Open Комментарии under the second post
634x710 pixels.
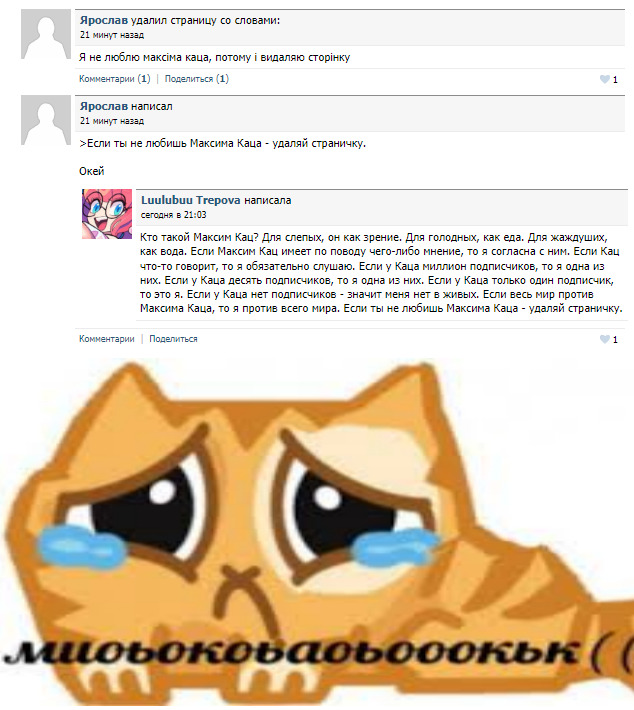(x=107, y=339)
